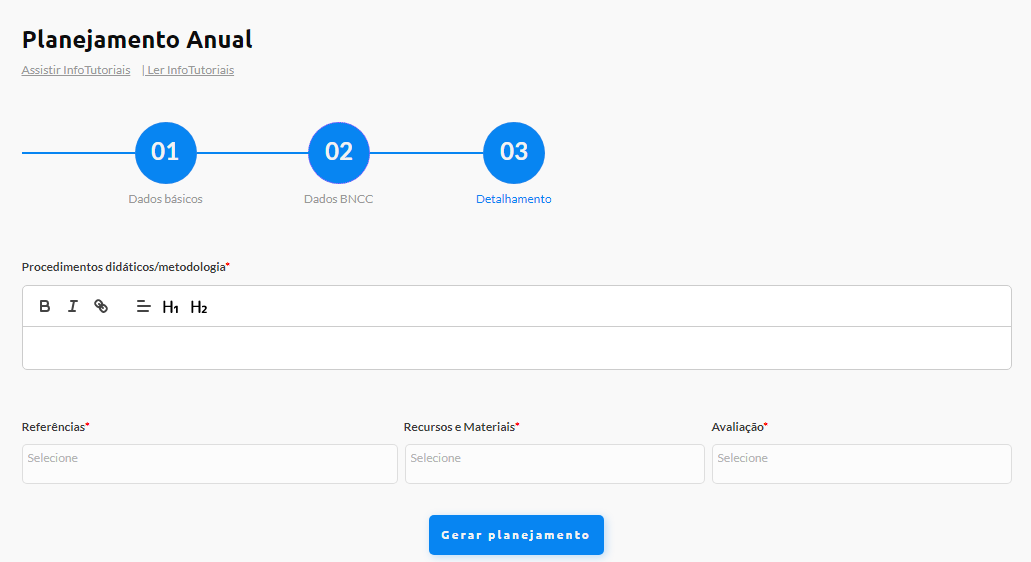Open Assistir InfoTutoriais link

pos(76,70)
